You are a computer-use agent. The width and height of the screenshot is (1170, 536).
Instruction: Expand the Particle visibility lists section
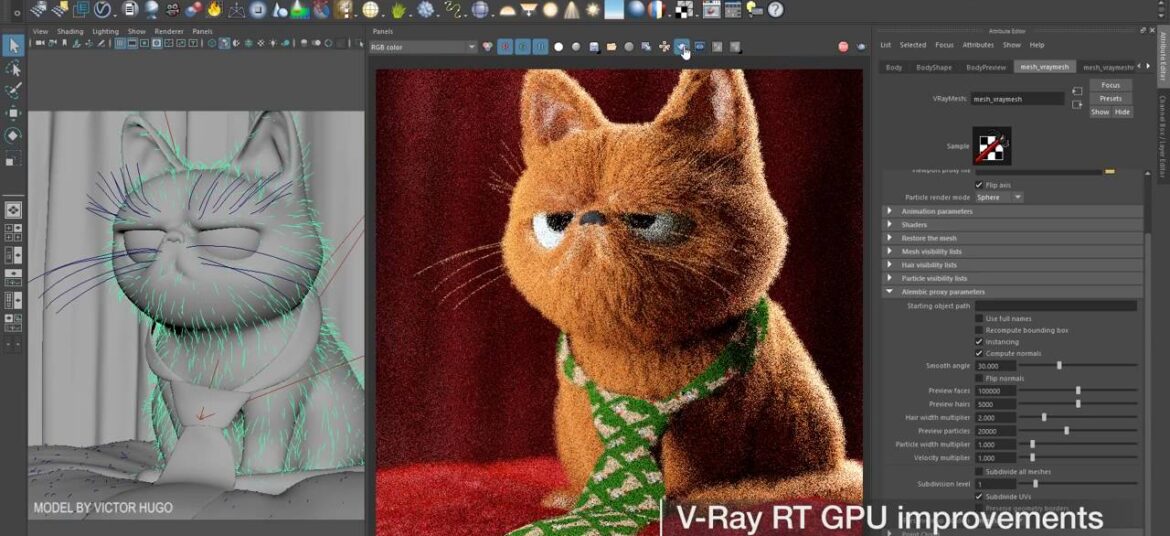tap(1013, 278)
